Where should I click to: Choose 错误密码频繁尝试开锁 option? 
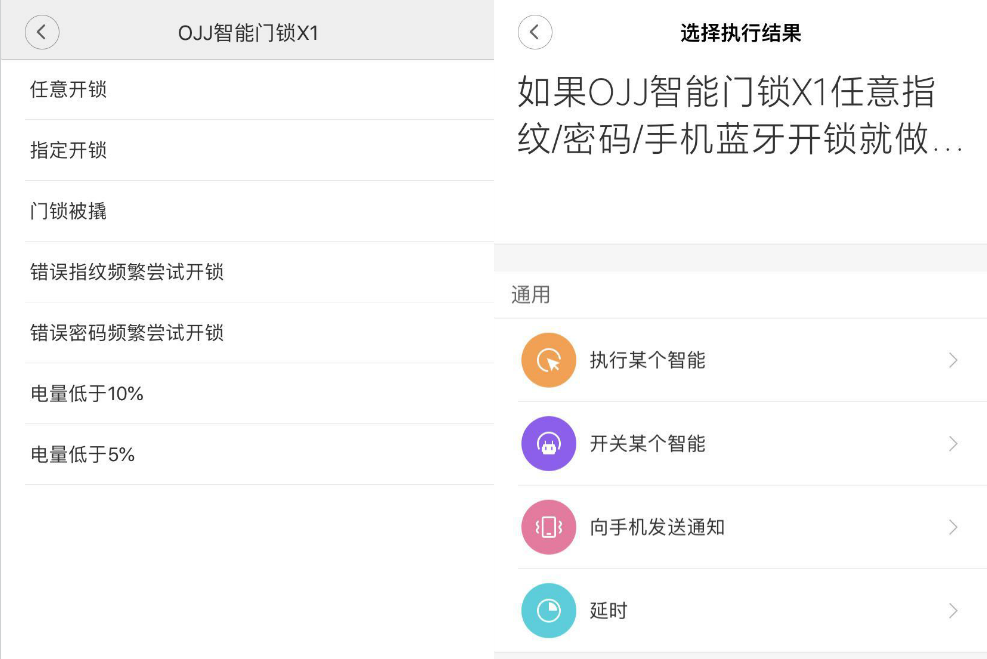click(127, 333)
